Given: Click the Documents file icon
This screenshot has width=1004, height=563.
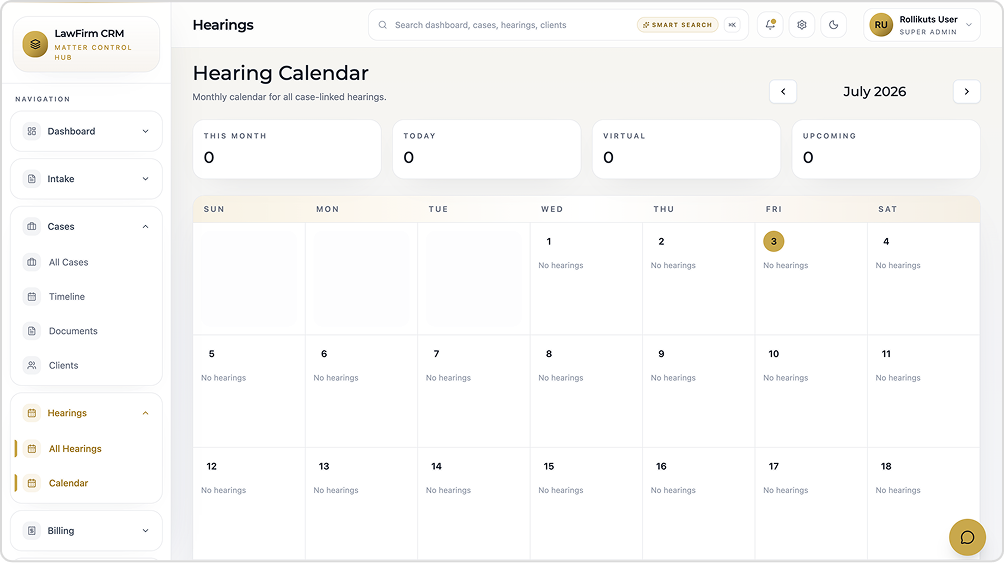Looking at the screenshot, I should (31, 331).
